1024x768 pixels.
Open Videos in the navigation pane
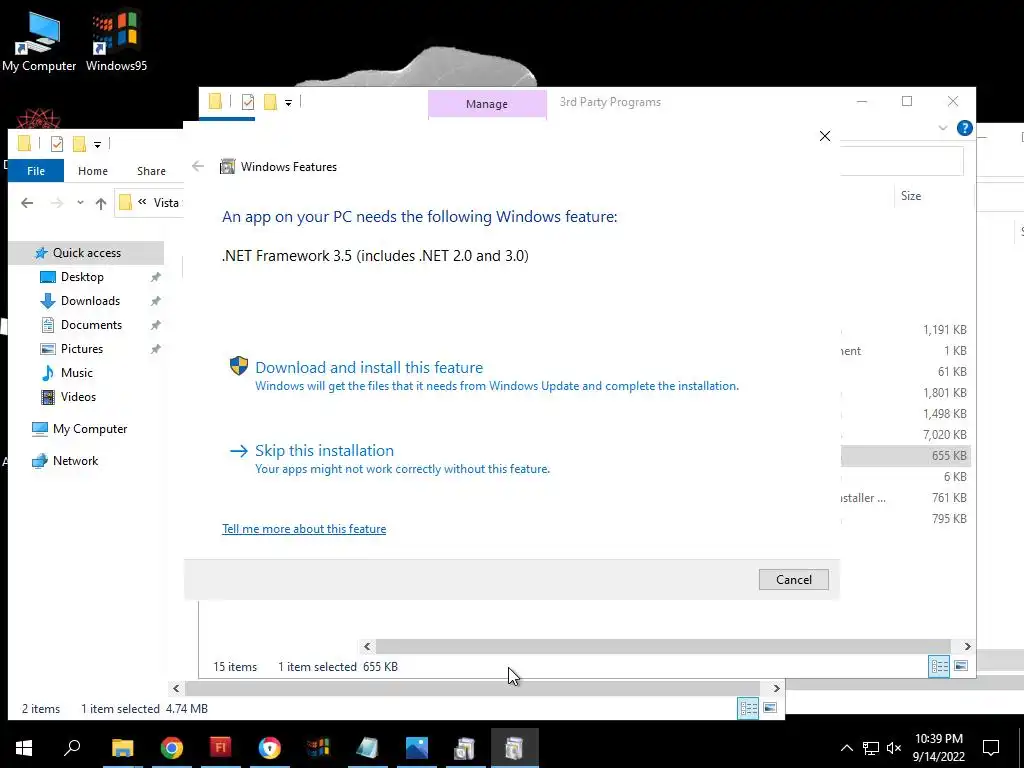click(78, 397)
